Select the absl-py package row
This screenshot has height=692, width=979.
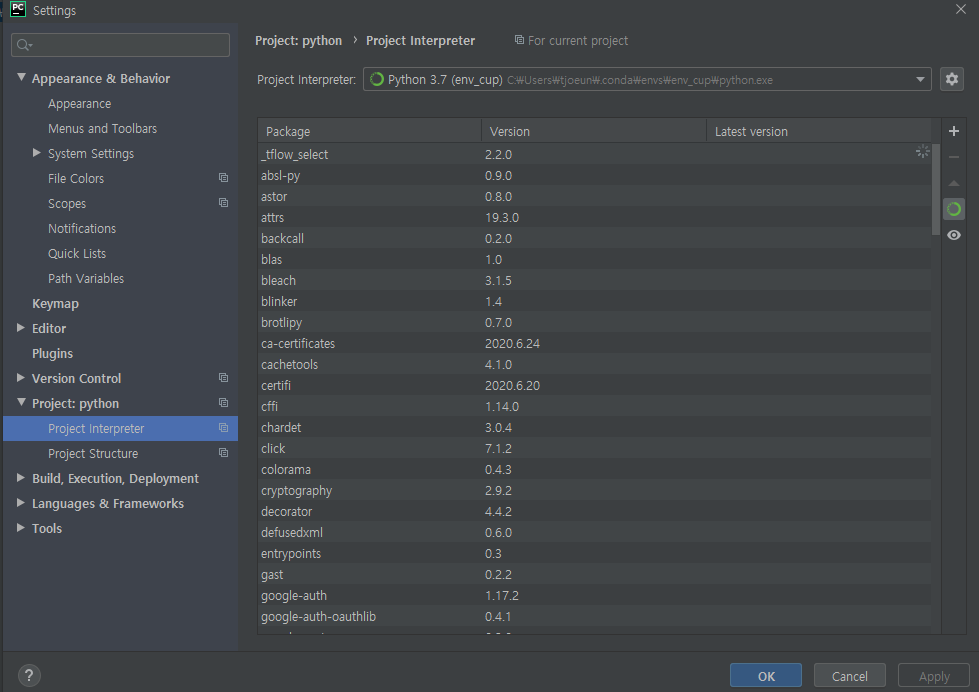click(x=594, y=175)
